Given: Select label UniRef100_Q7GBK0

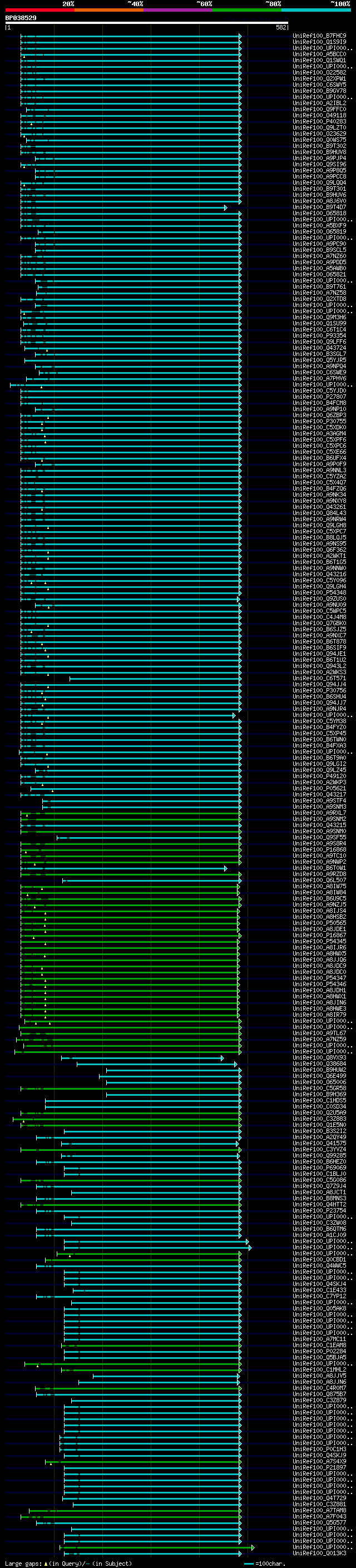Looking at the screenshot, I should (x=319, y=624).
